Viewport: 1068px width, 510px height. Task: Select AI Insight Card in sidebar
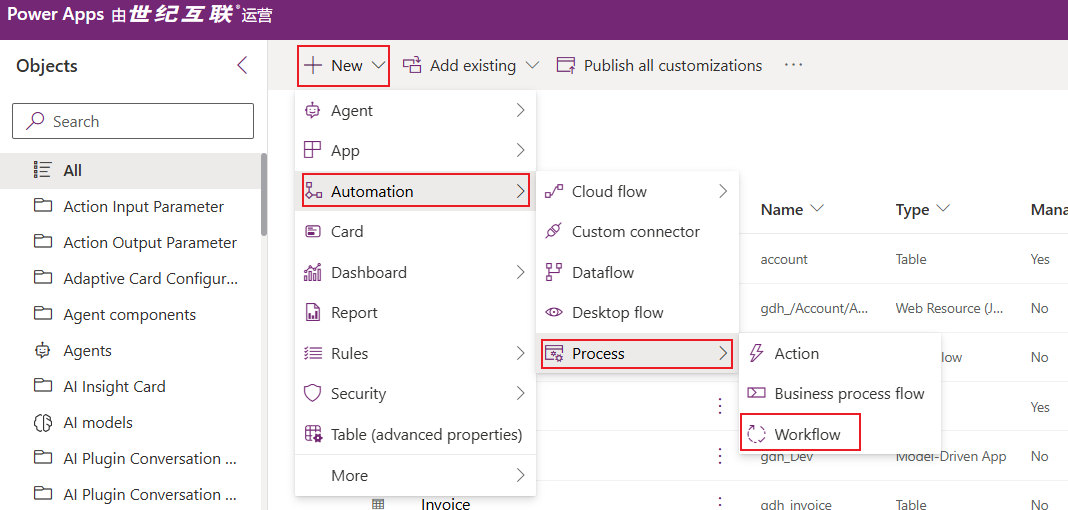129,387
